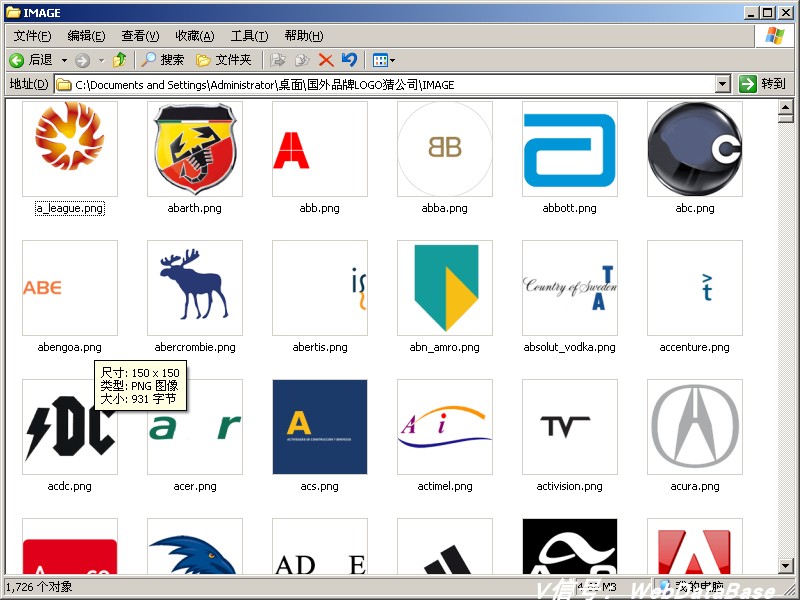Open the 工具(T) menu
Viewport: 800px width, 600px height.
tap(249, 36)
